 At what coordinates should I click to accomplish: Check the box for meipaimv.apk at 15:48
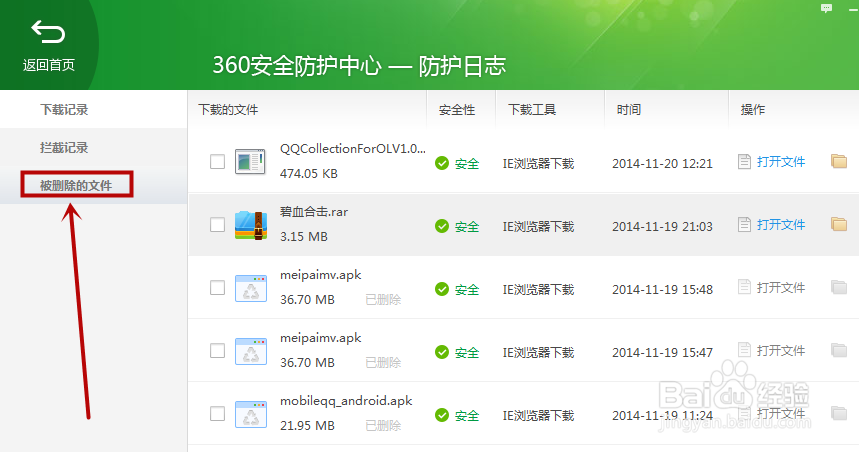(217, 288)
